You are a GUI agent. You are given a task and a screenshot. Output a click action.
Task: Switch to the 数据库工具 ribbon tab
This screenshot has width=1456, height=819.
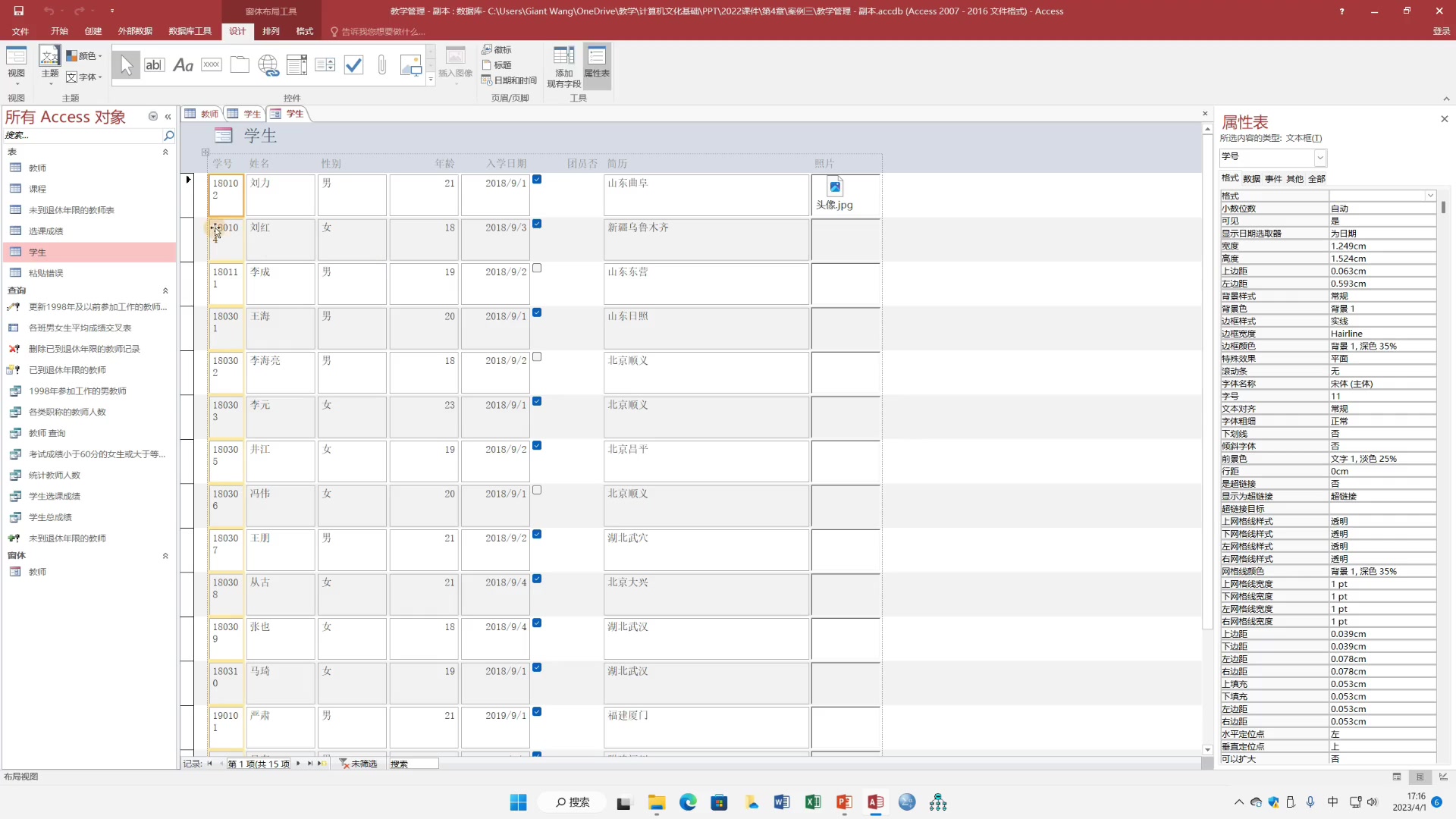(190, 31)
